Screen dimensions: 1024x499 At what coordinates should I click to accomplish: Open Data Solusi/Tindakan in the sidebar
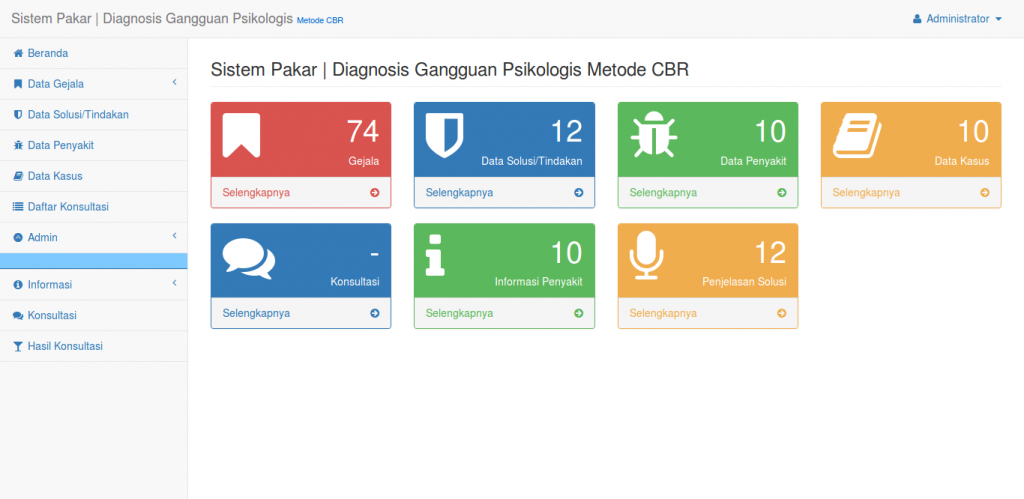point(93,115)
